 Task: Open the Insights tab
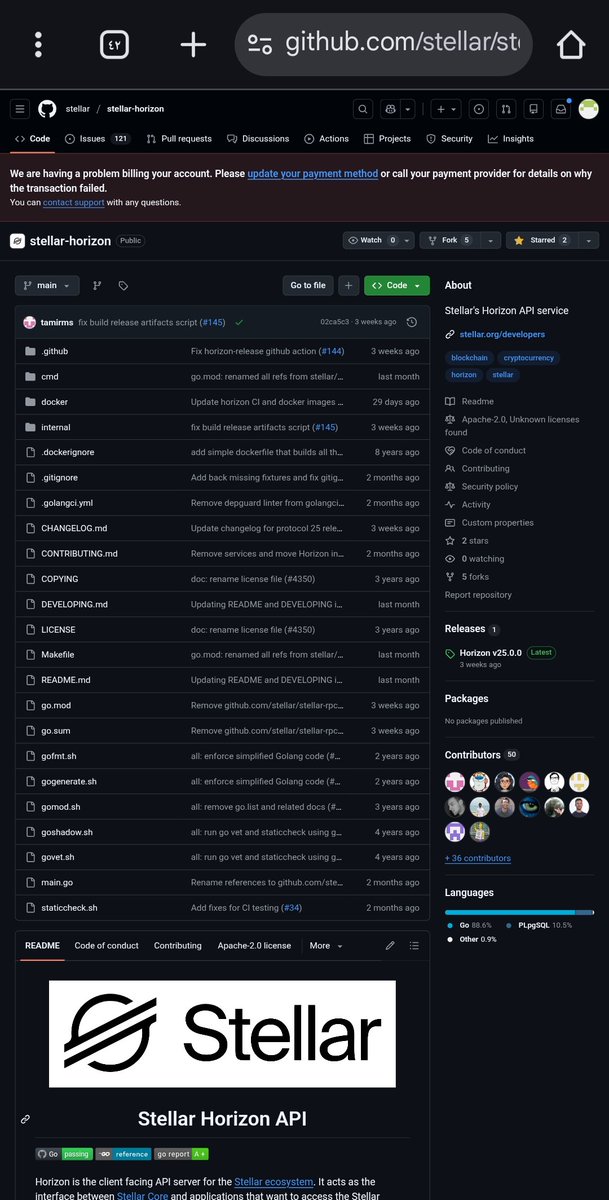point(511,139)
